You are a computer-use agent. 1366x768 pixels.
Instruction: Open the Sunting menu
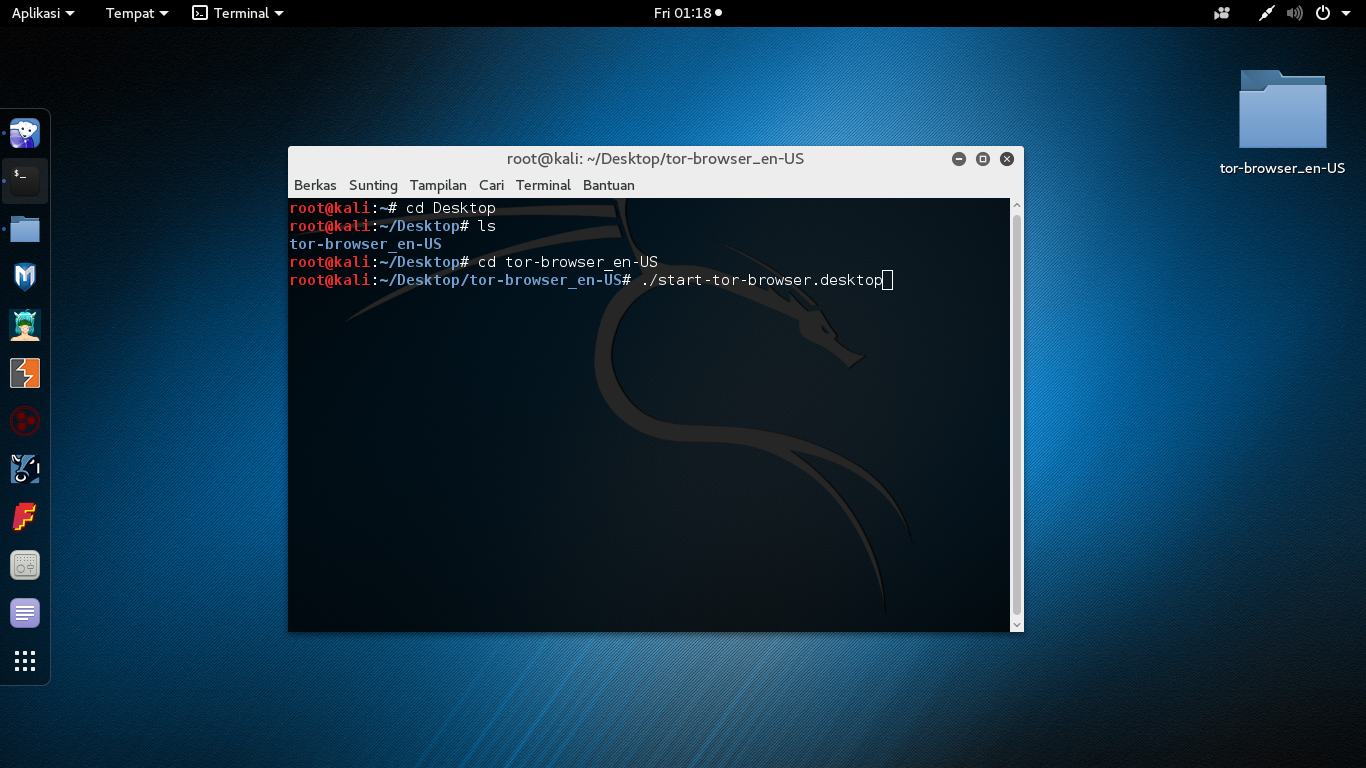coord(373,185)
